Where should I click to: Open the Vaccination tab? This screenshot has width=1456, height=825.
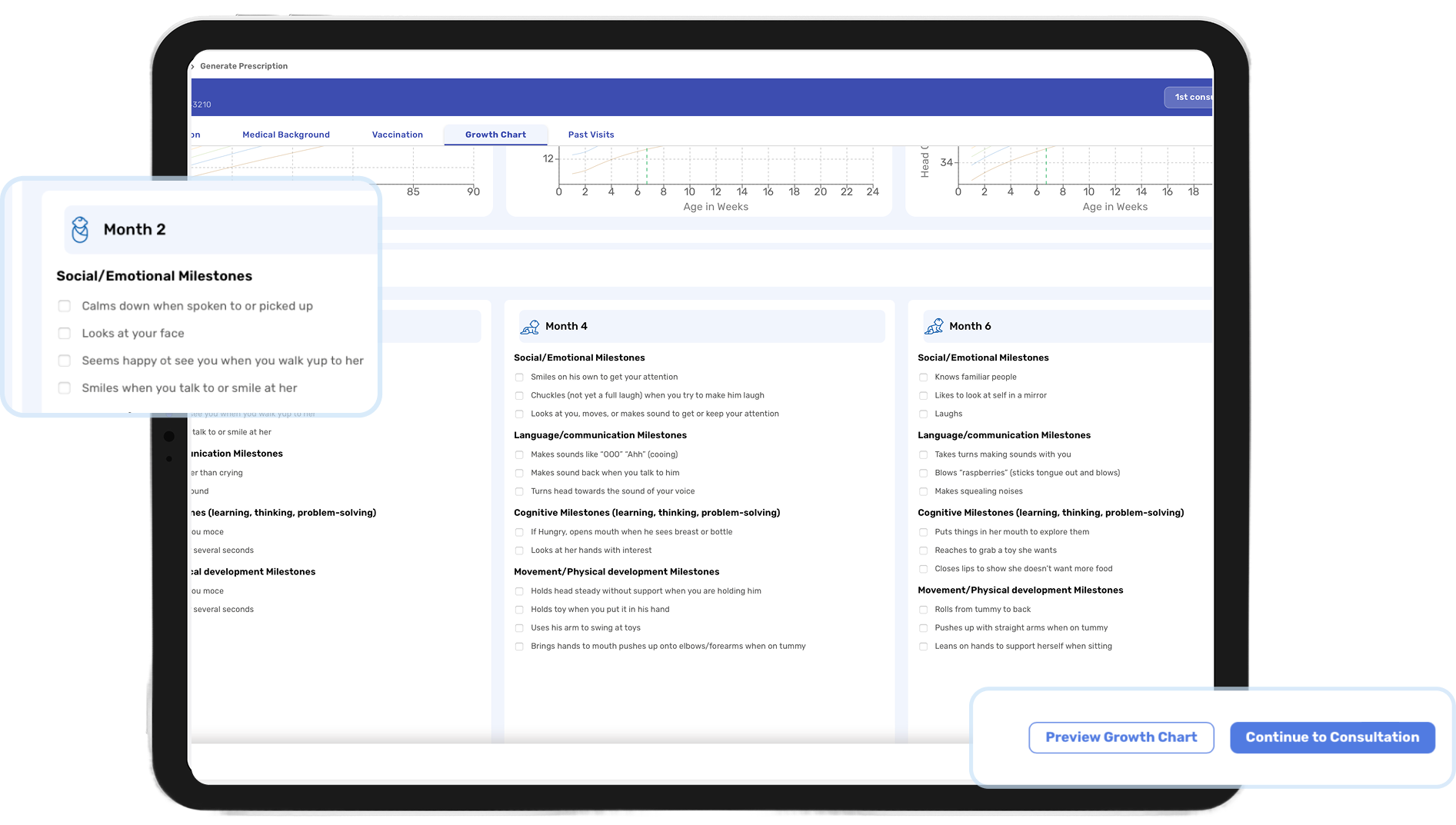[x=397, y=135]
